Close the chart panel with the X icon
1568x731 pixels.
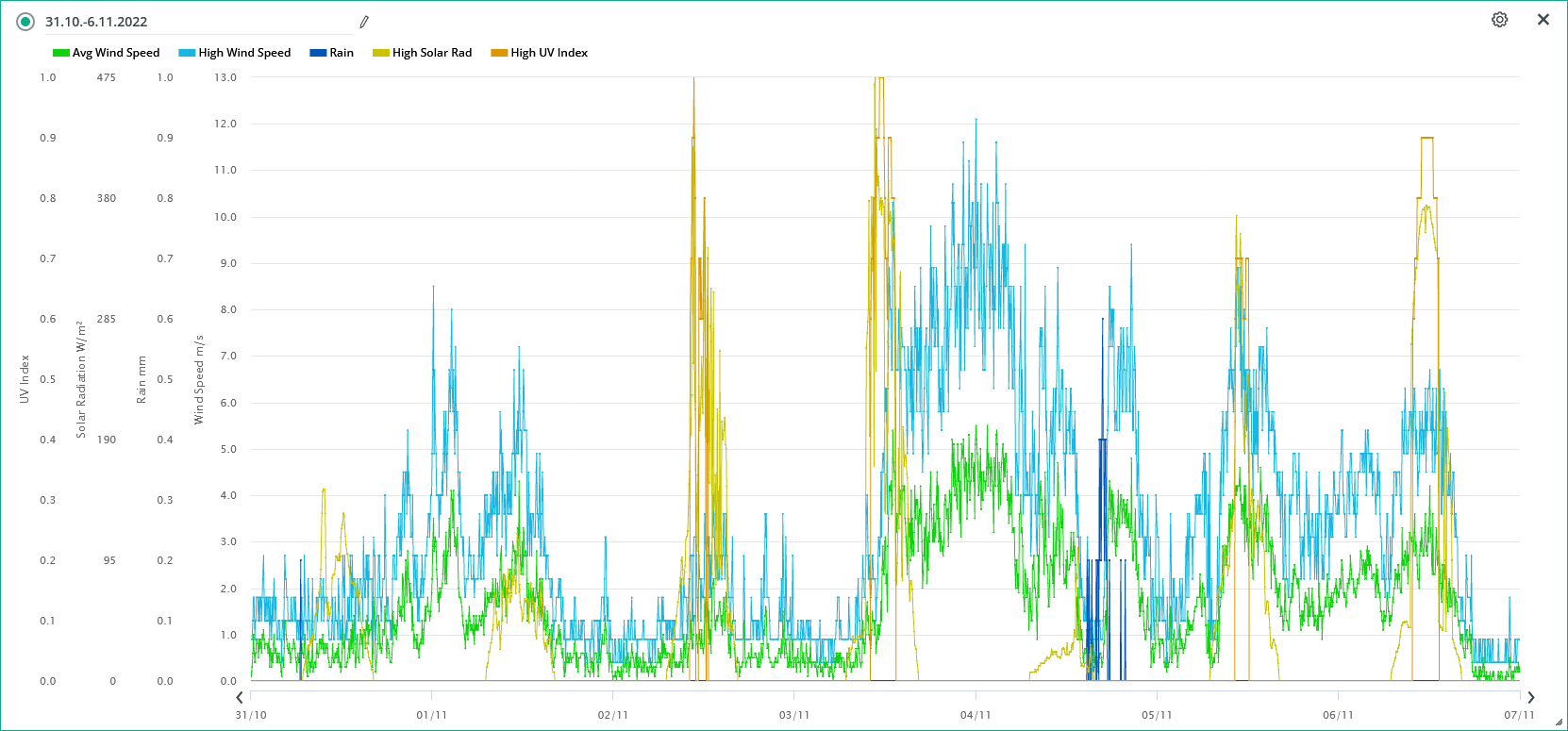[x=1543, y=20]
